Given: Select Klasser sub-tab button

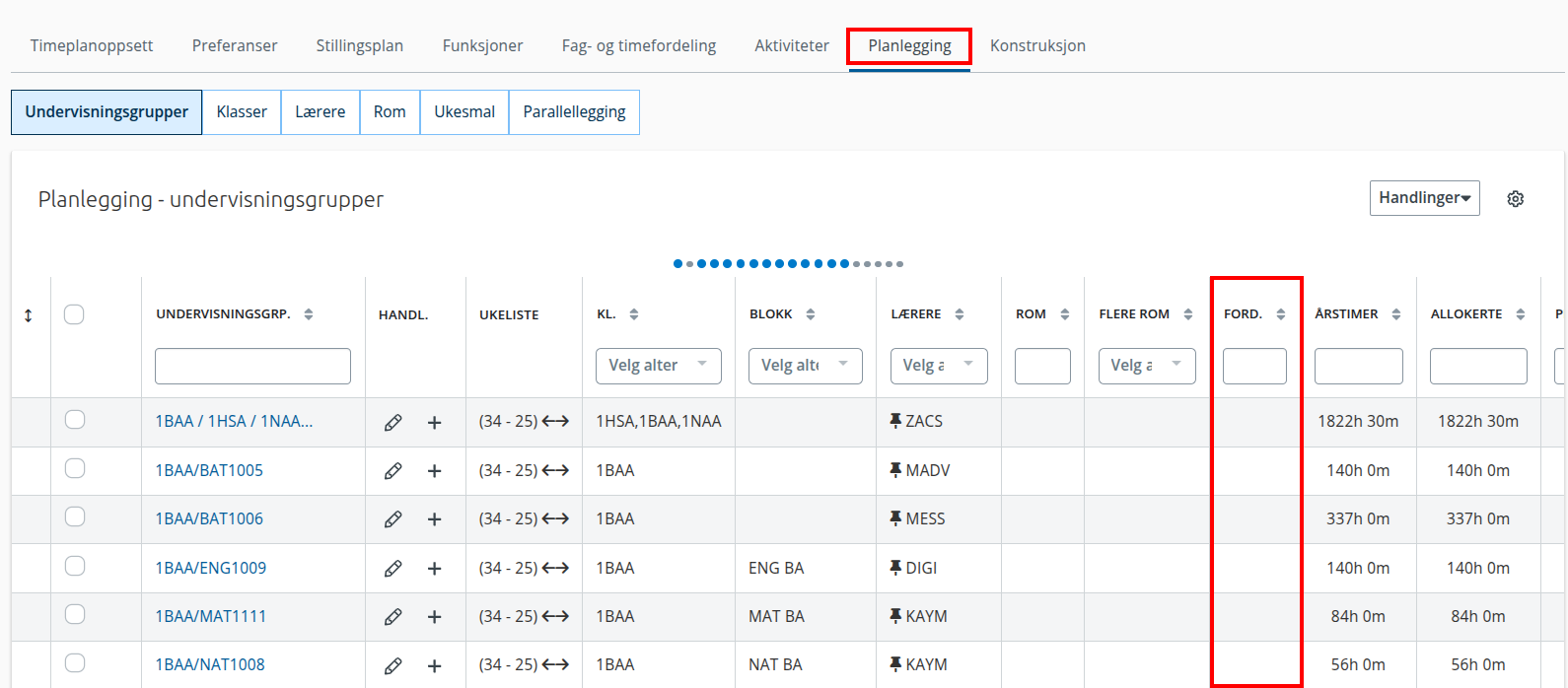Looking at the screenshot, I should click(242, 112).
